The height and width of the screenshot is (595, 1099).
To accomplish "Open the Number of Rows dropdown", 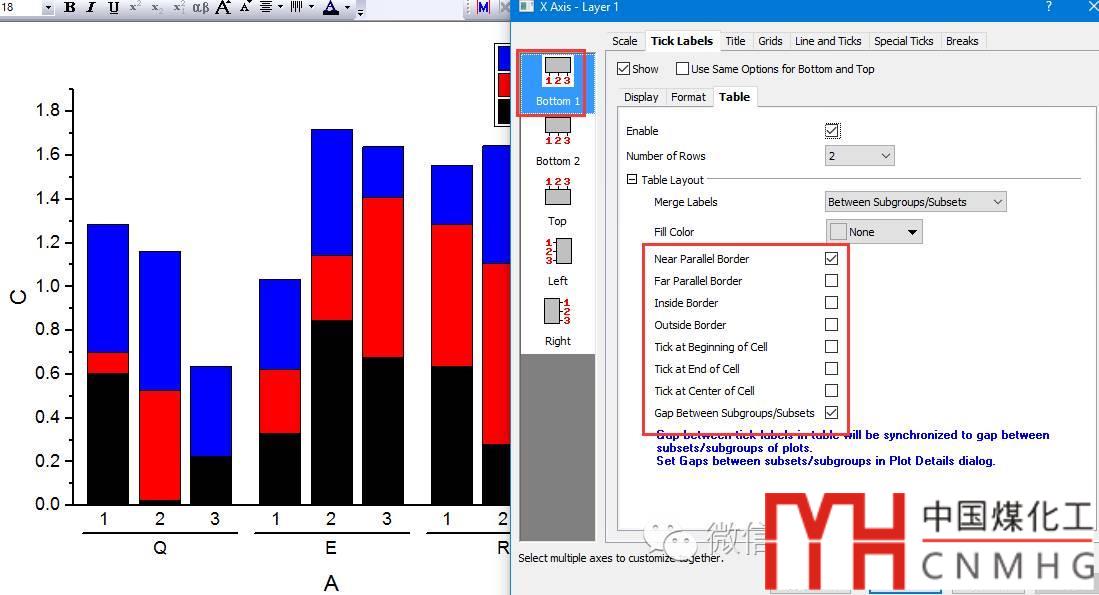I will pos(860,156).
